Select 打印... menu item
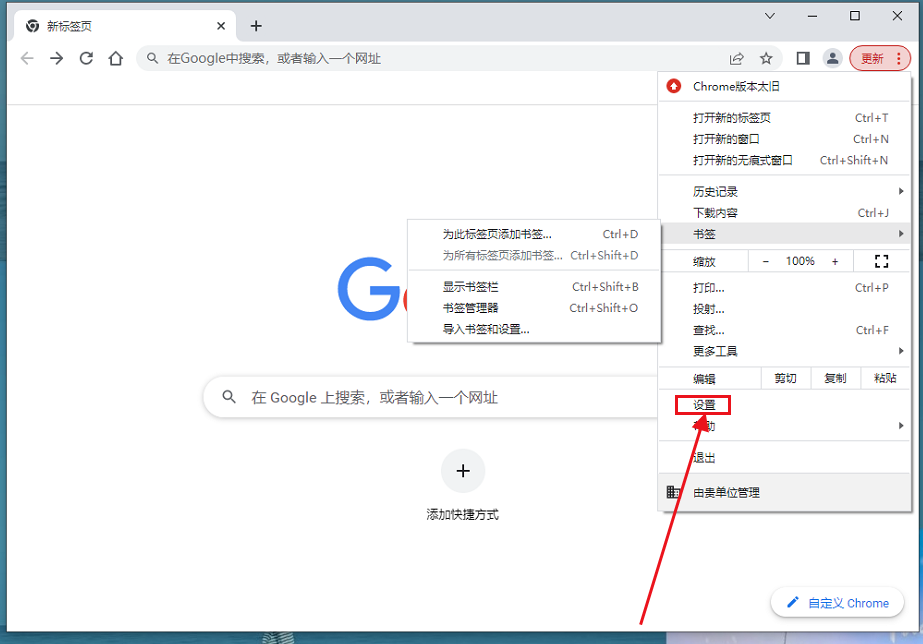Viewport: 923px width, 644px height. coord(784,288)
